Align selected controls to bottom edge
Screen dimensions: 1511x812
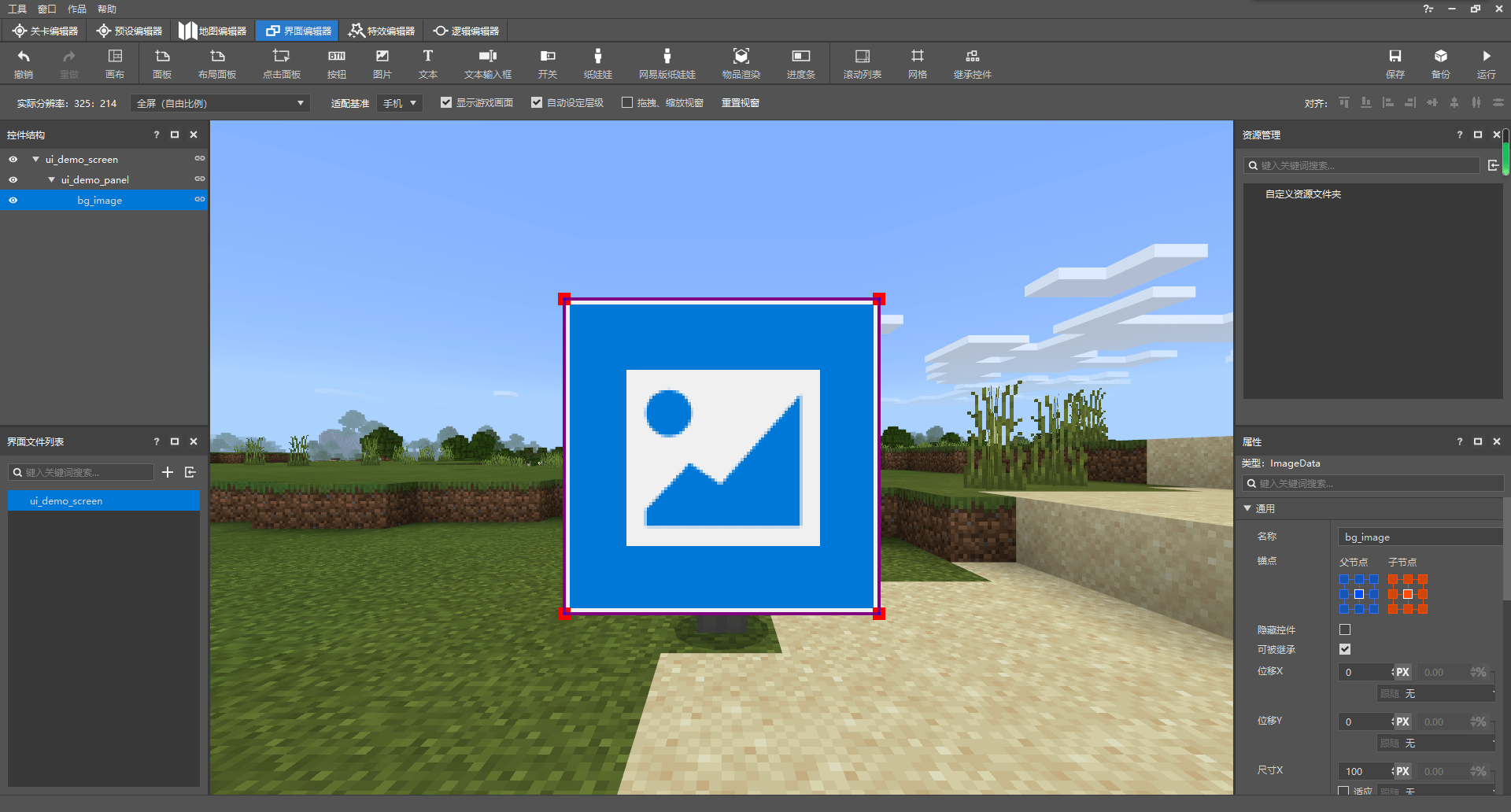(x=1366, y=102)
